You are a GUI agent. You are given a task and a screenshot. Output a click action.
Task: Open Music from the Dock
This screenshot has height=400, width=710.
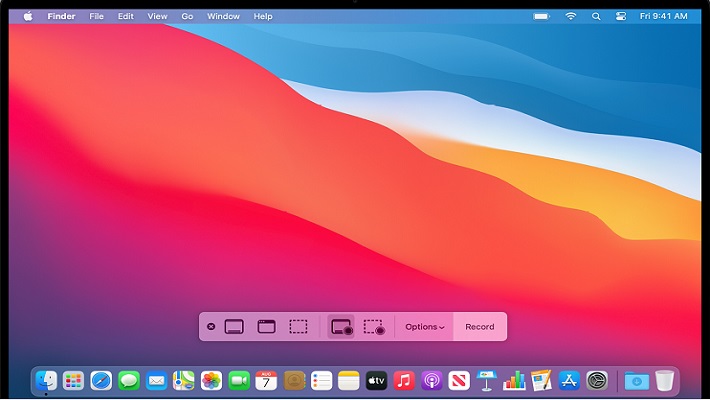coord(404,381)
